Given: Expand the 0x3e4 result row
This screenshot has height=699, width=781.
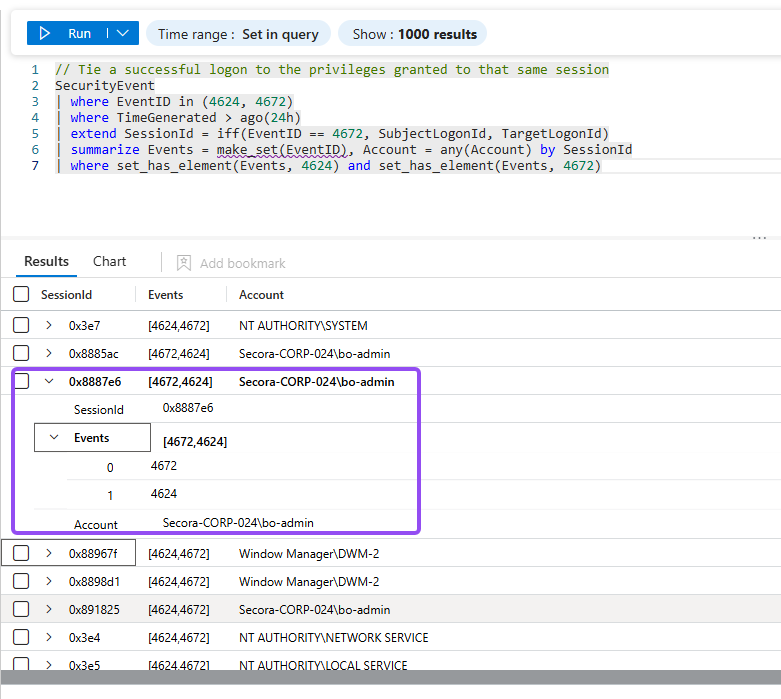Looking at the screenshot, I should pos(49,637).
